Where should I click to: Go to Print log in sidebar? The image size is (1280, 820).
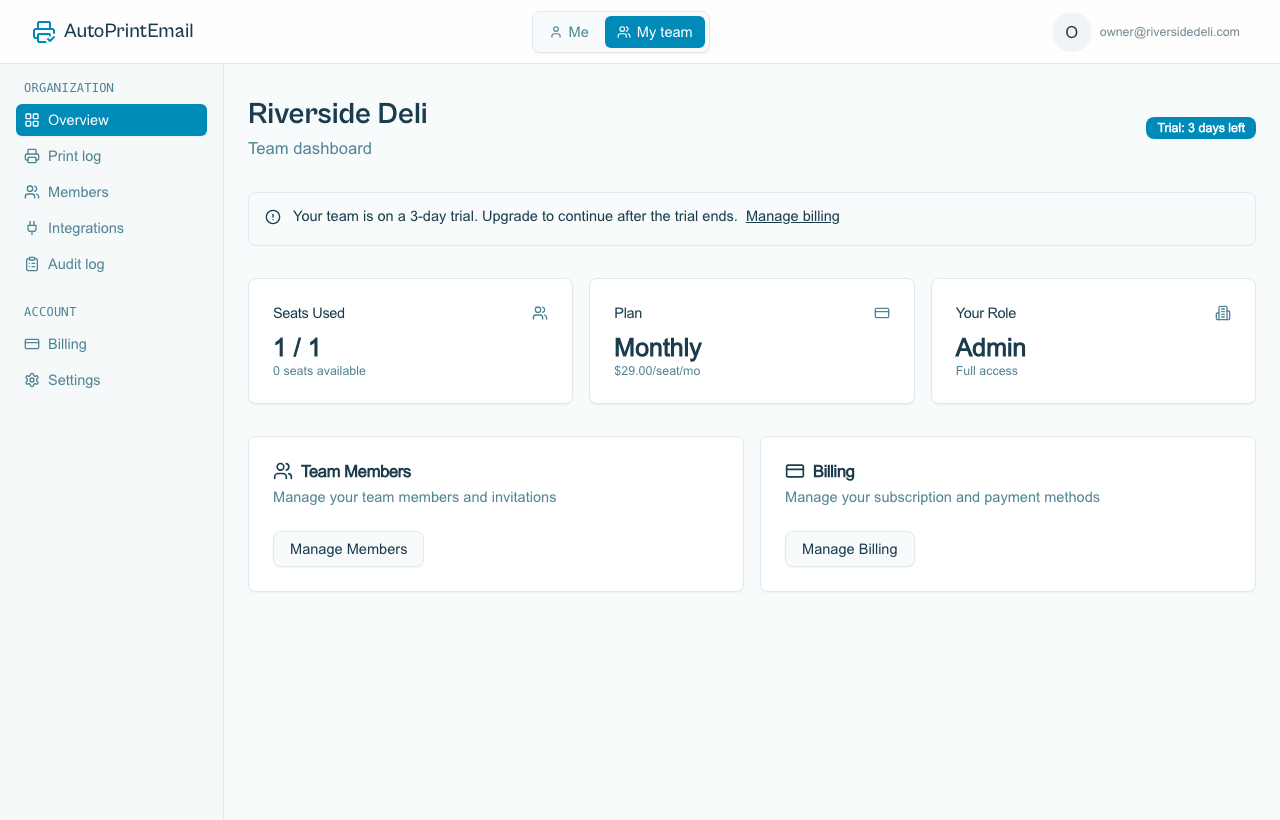point(111,156)
